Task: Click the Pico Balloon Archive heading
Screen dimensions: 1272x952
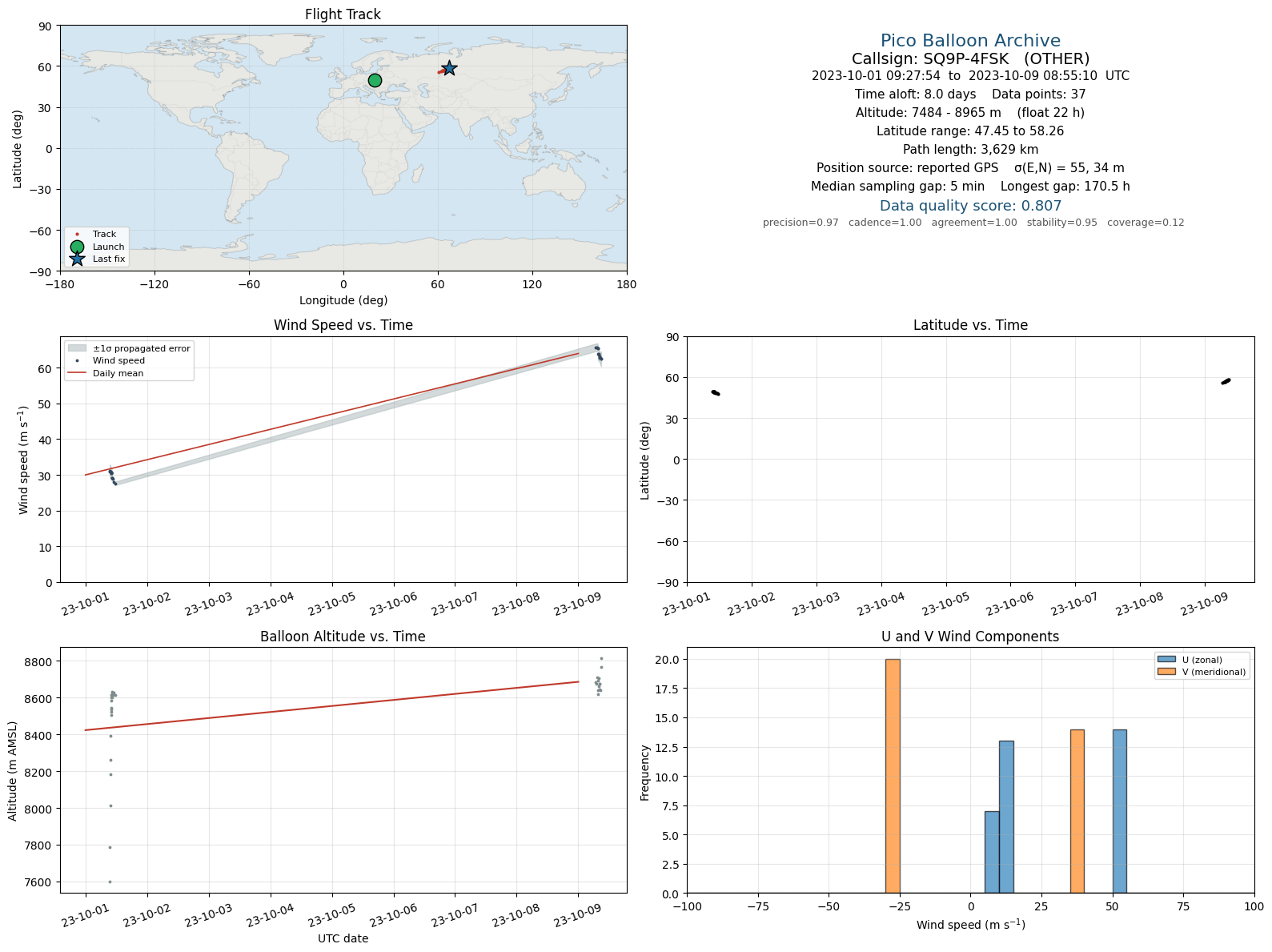Action: point(970,41)
